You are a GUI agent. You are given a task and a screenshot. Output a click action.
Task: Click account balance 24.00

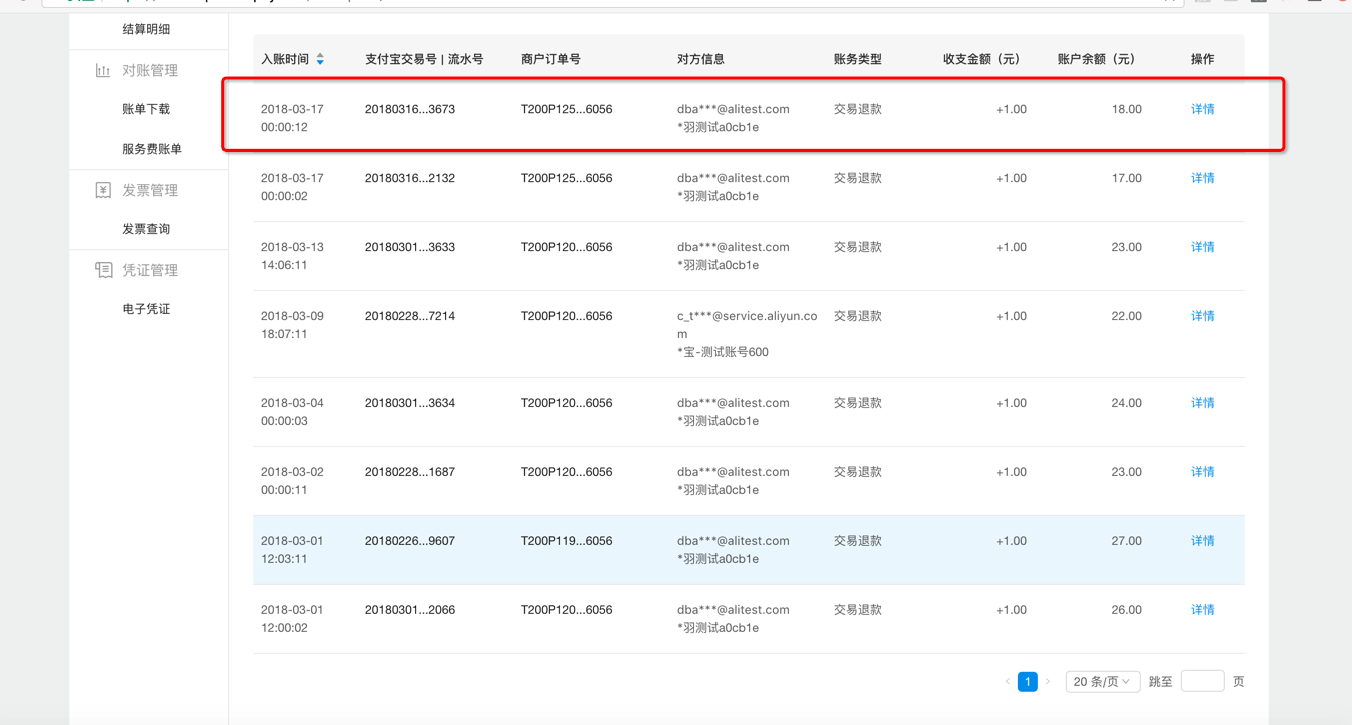pos(1127,403)
